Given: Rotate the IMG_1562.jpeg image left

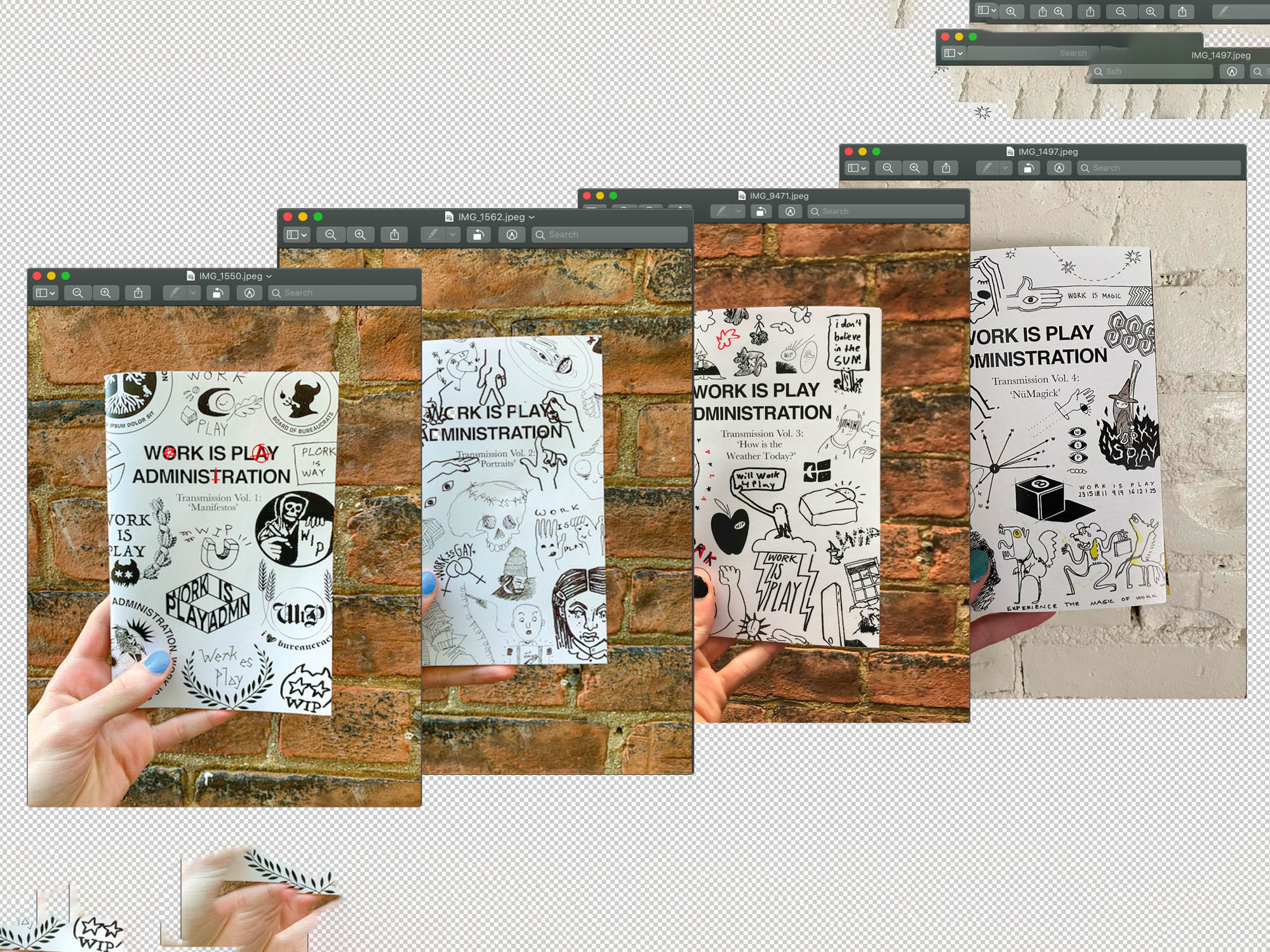Looking at the screenshot, I should click(478, 234).
